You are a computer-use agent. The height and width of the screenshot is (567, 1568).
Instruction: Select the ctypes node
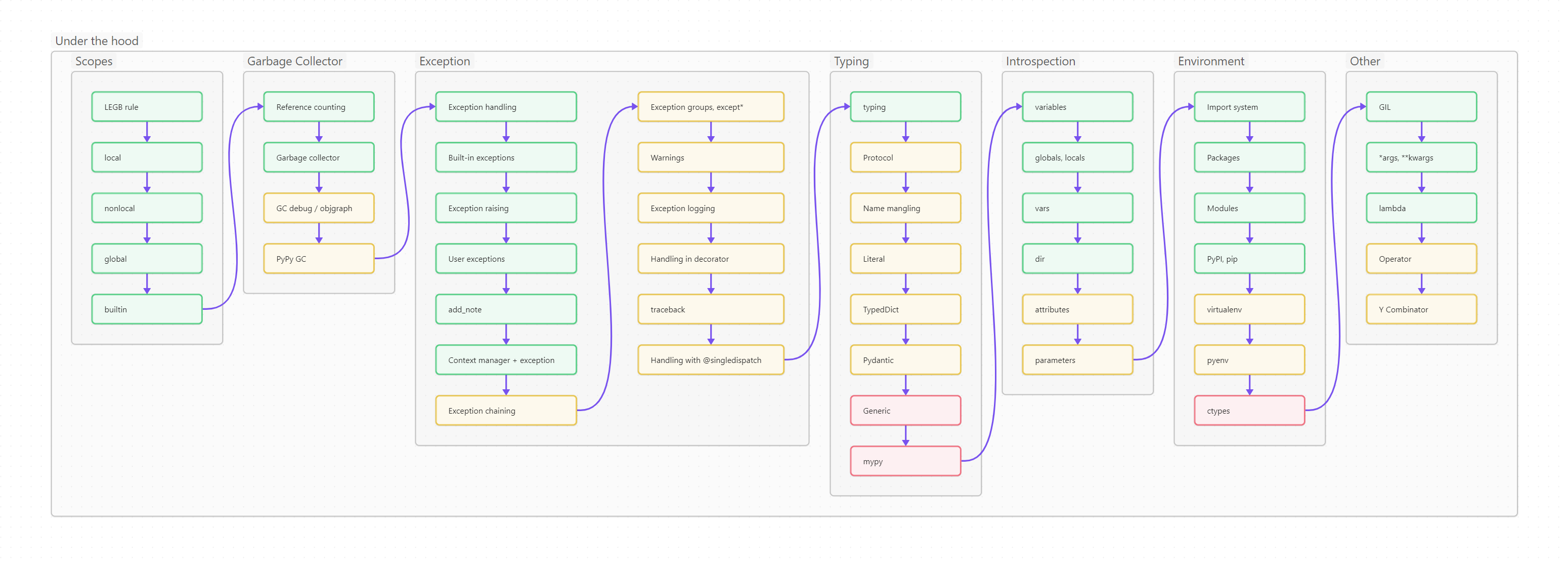[1249, 411]
